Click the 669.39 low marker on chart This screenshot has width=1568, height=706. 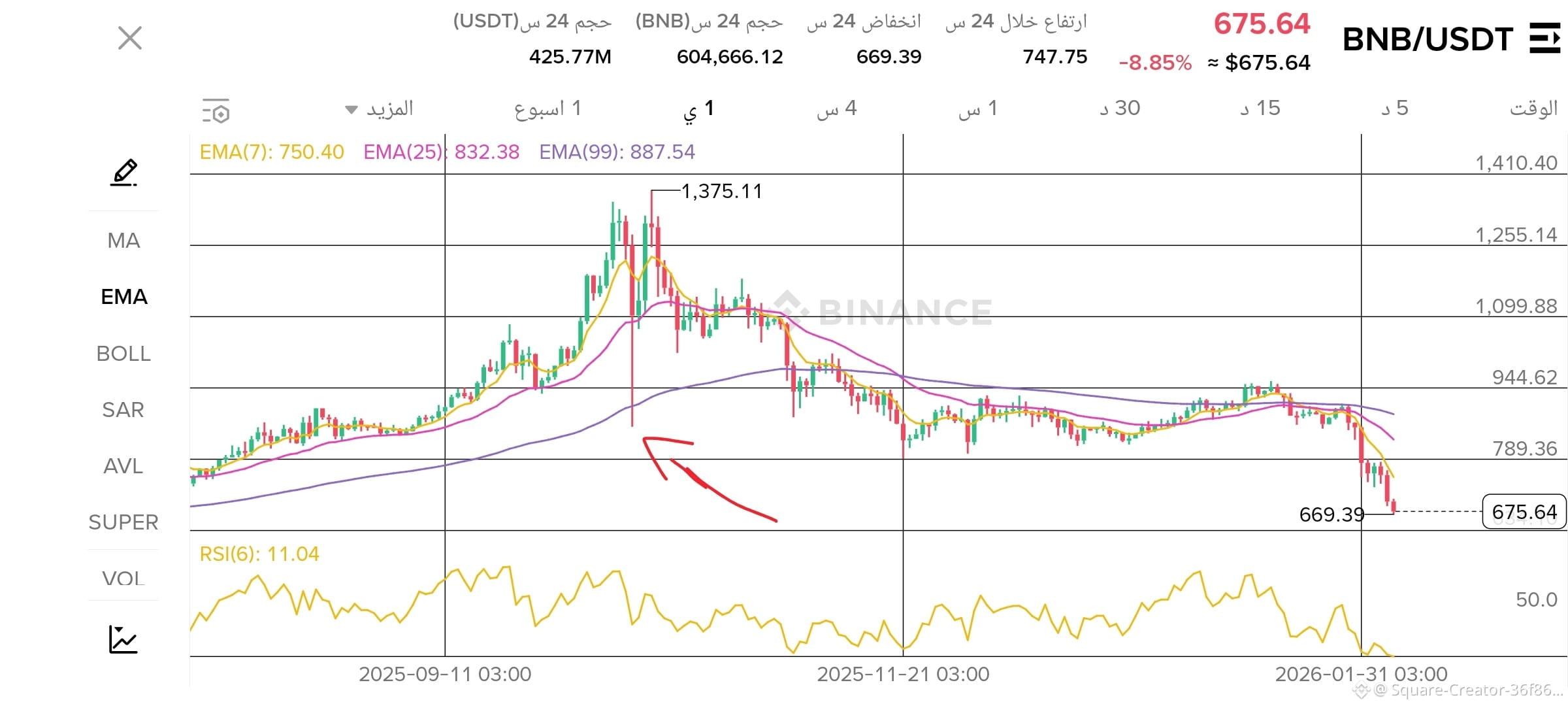point(1331,515)
